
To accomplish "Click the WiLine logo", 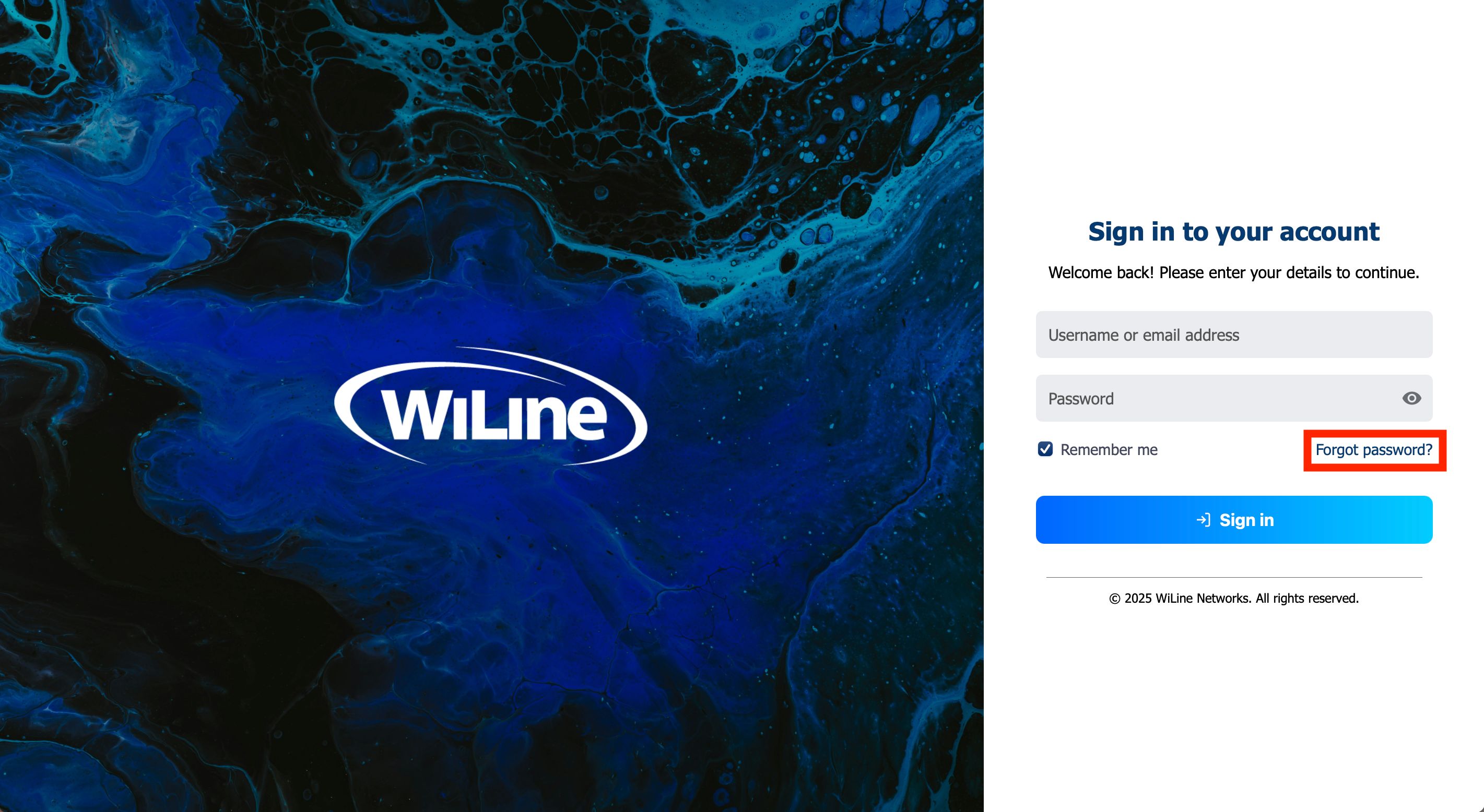I will pos(491,407).
